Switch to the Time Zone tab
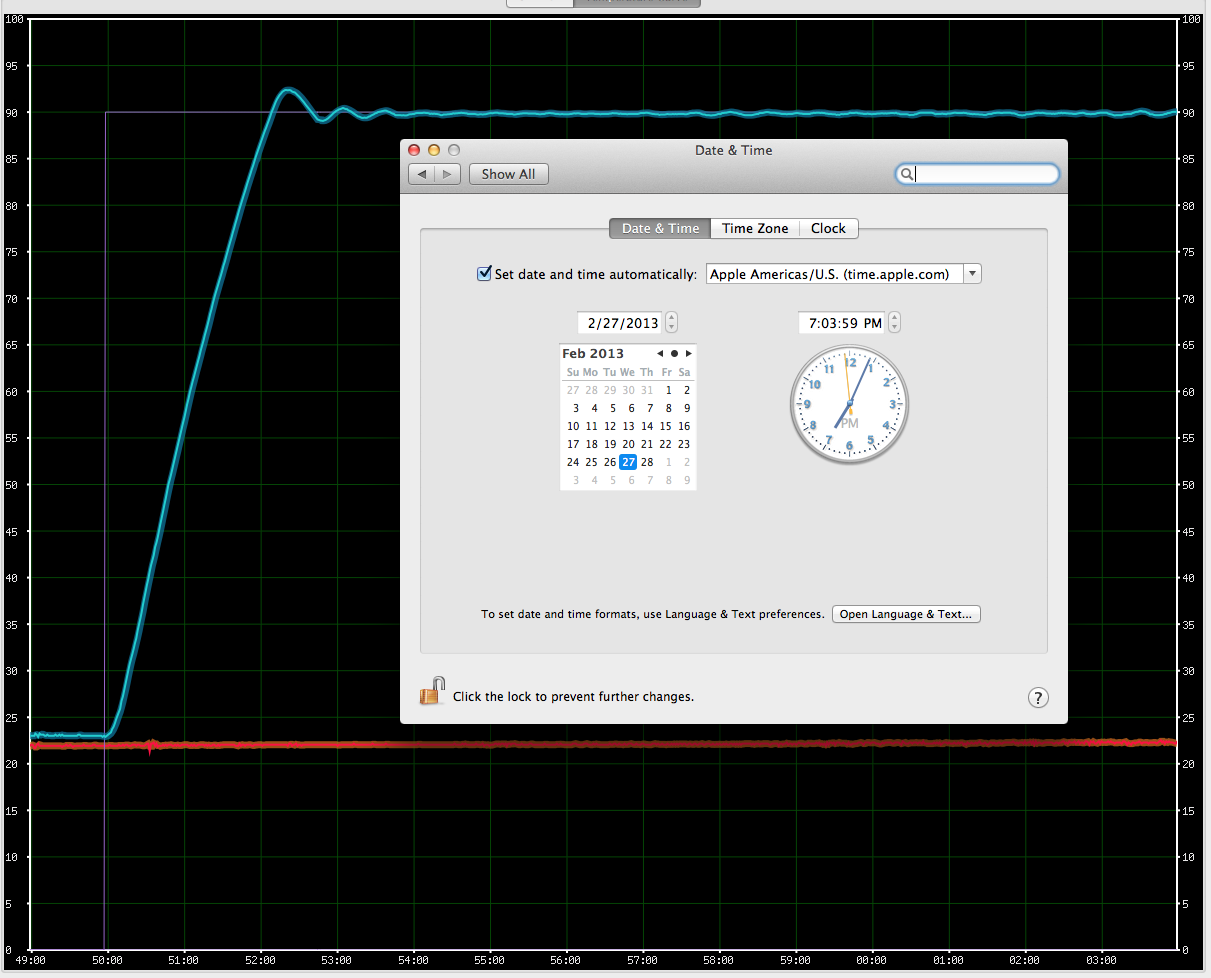1211x978 pixels. 755,228
